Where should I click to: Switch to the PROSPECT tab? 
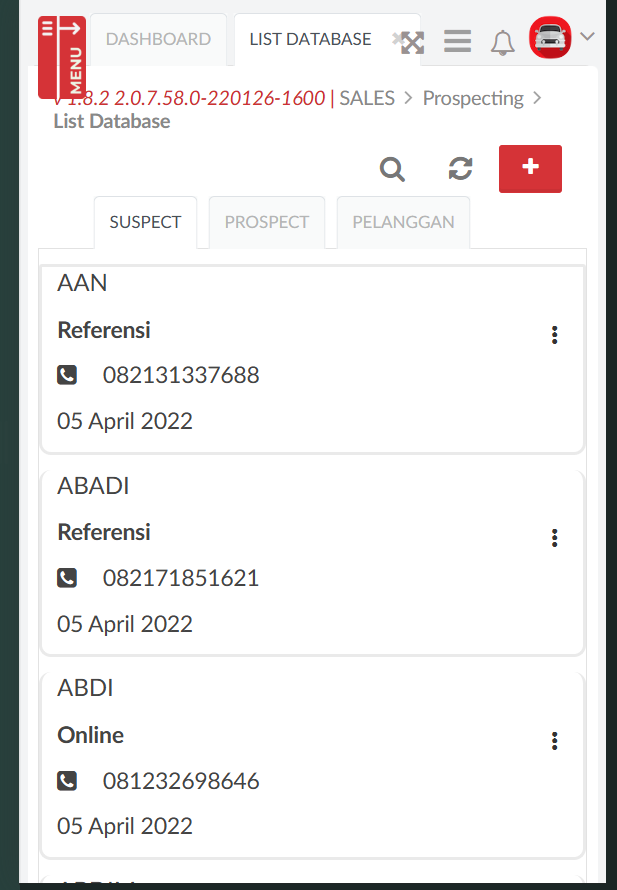point(267,222)
